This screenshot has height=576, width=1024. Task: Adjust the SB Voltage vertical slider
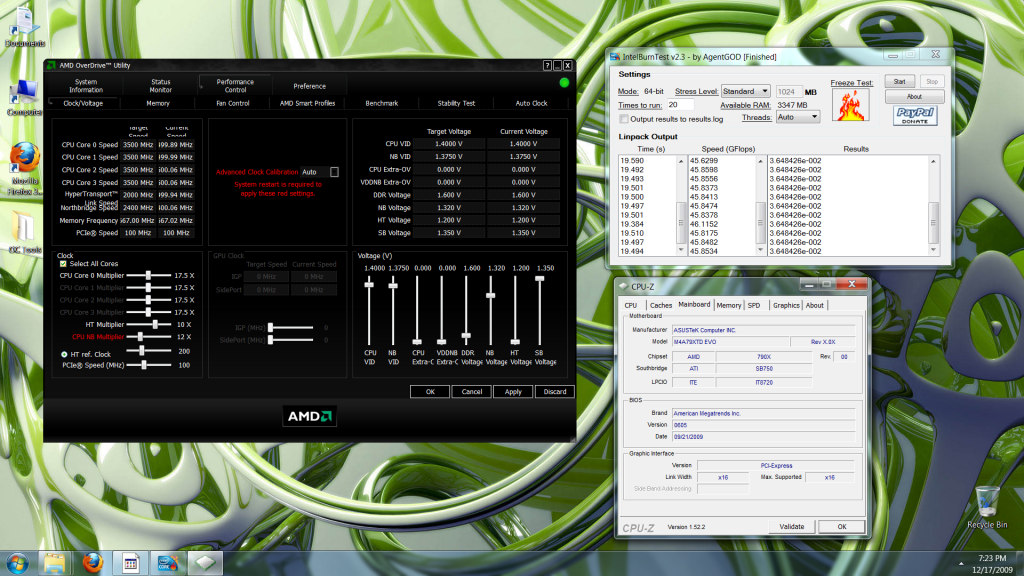539,311
